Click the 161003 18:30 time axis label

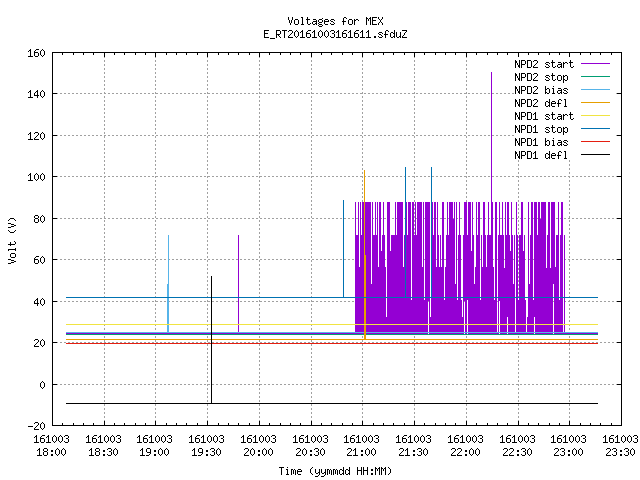coord(103,446)
